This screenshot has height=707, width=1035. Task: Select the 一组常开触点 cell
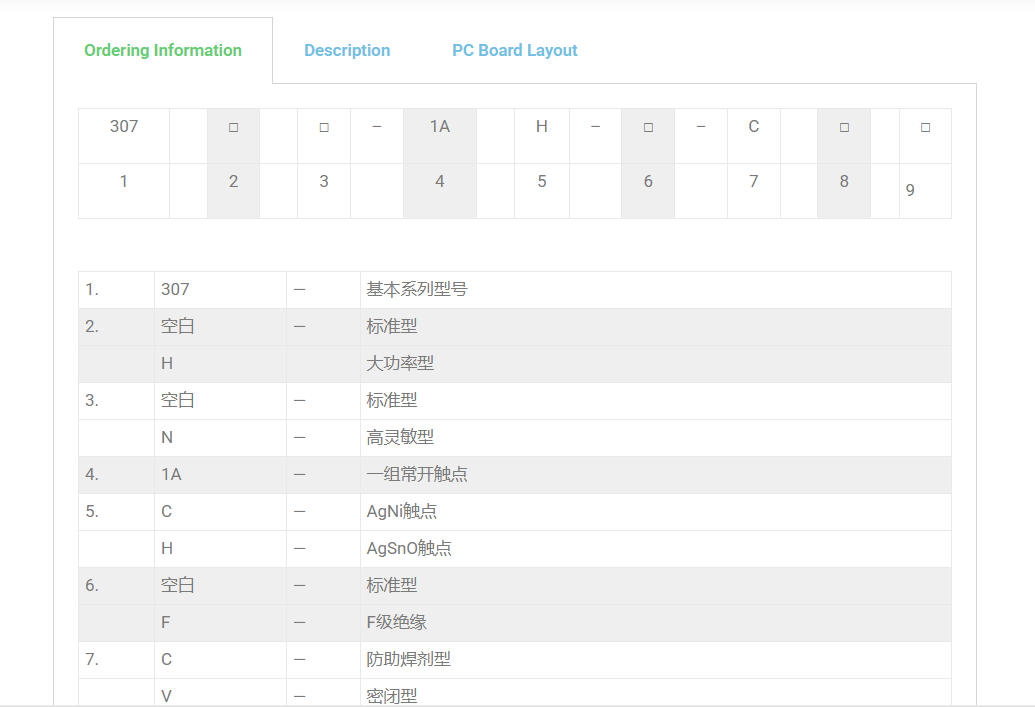[x=417, y=474]
